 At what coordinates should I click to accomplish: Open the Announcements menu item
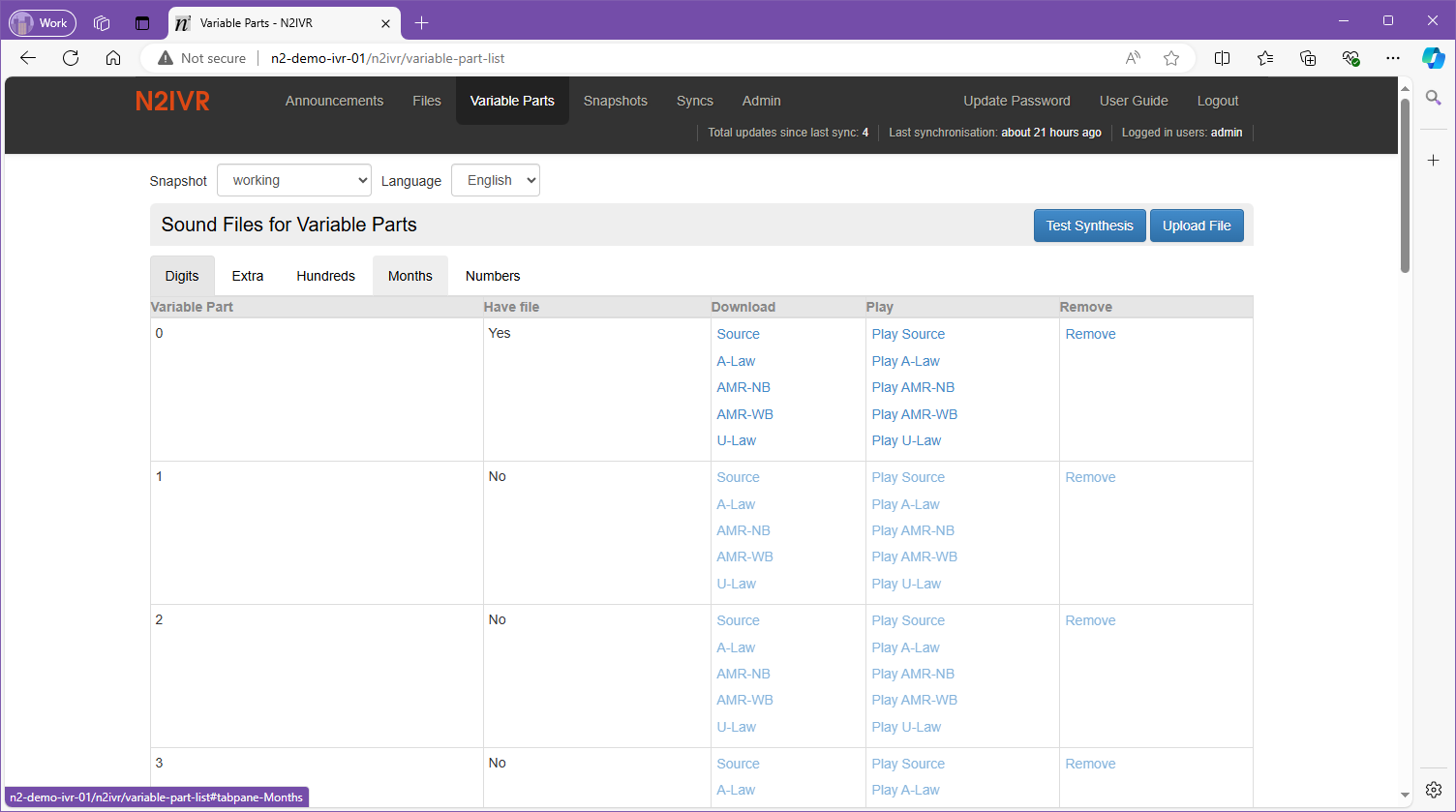click(334, 101)
